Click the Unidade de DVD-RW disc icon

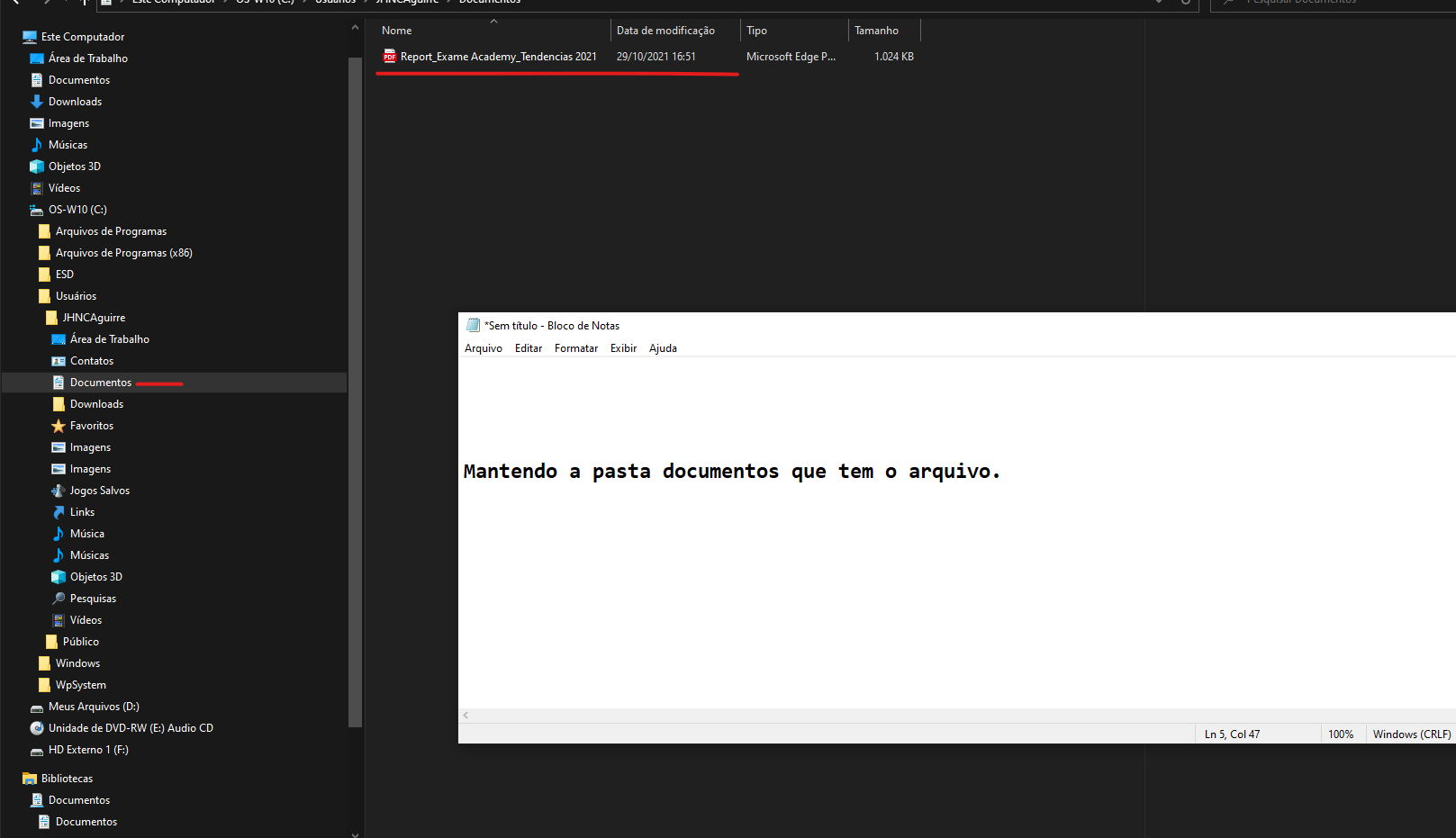point(37,728)
